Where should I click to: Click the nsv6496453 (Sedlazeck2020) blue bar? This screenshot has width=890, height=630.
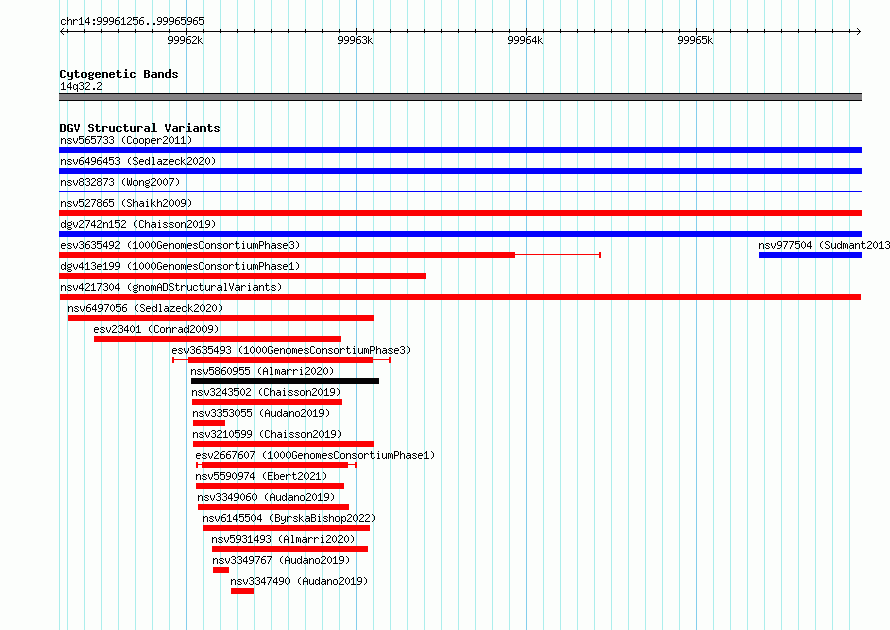pyautogui.click(x=460, y=171)
